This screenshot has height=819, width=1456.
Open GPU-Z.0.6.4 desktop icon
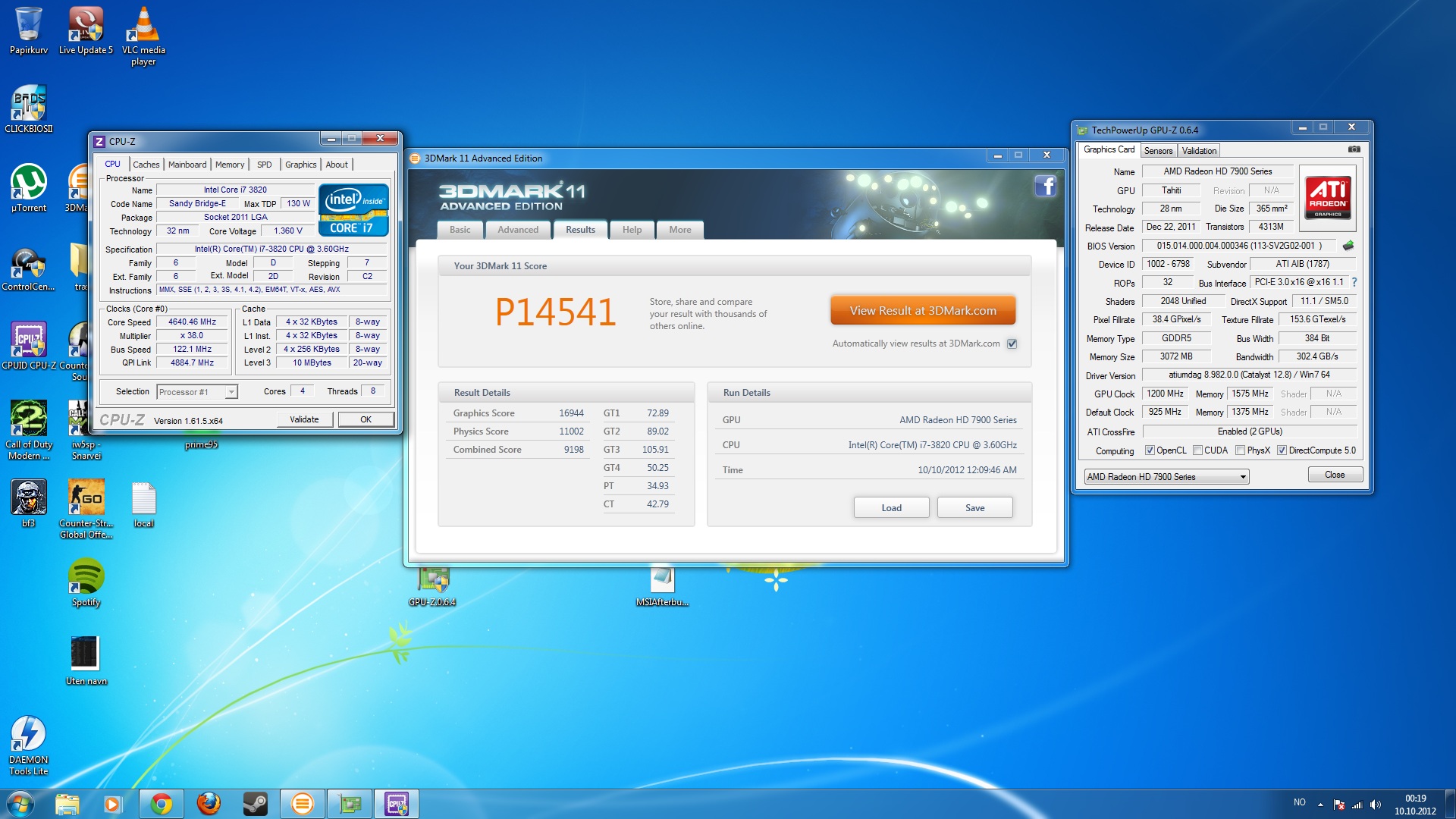coord(432,588)
